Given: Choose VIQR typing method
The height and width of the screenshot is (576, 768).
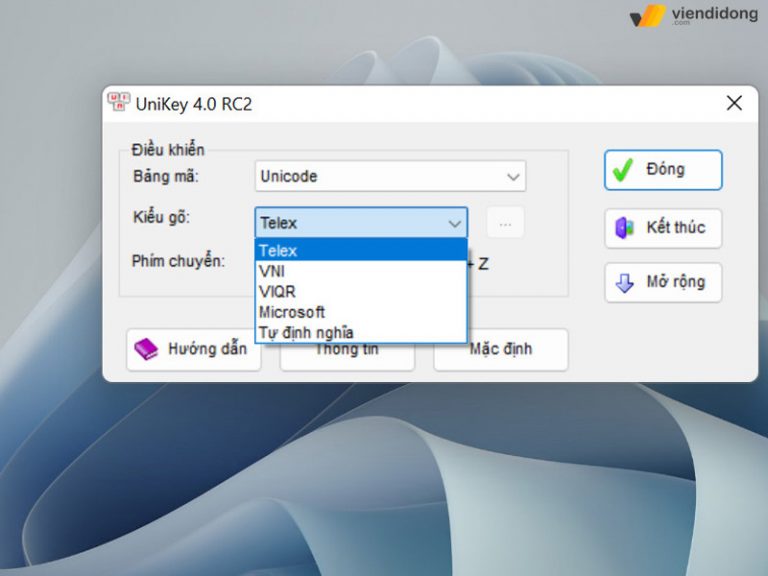Looking at the screenshot, I should pyautogui.click(x=361, y=291).
